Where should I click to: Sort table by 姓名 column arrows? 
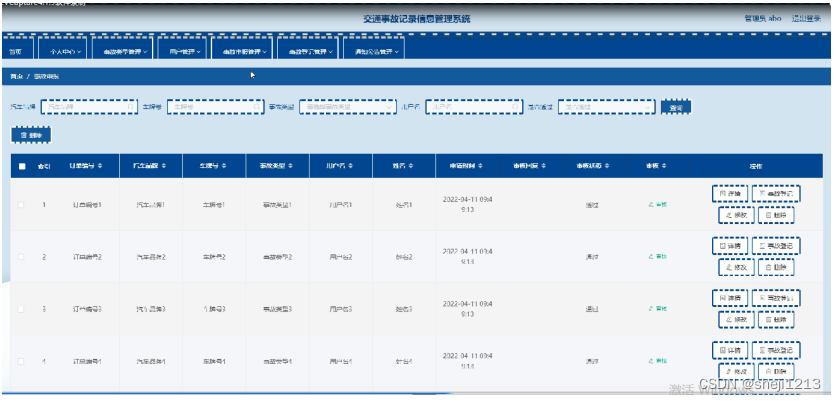click(x=411, y=166)
